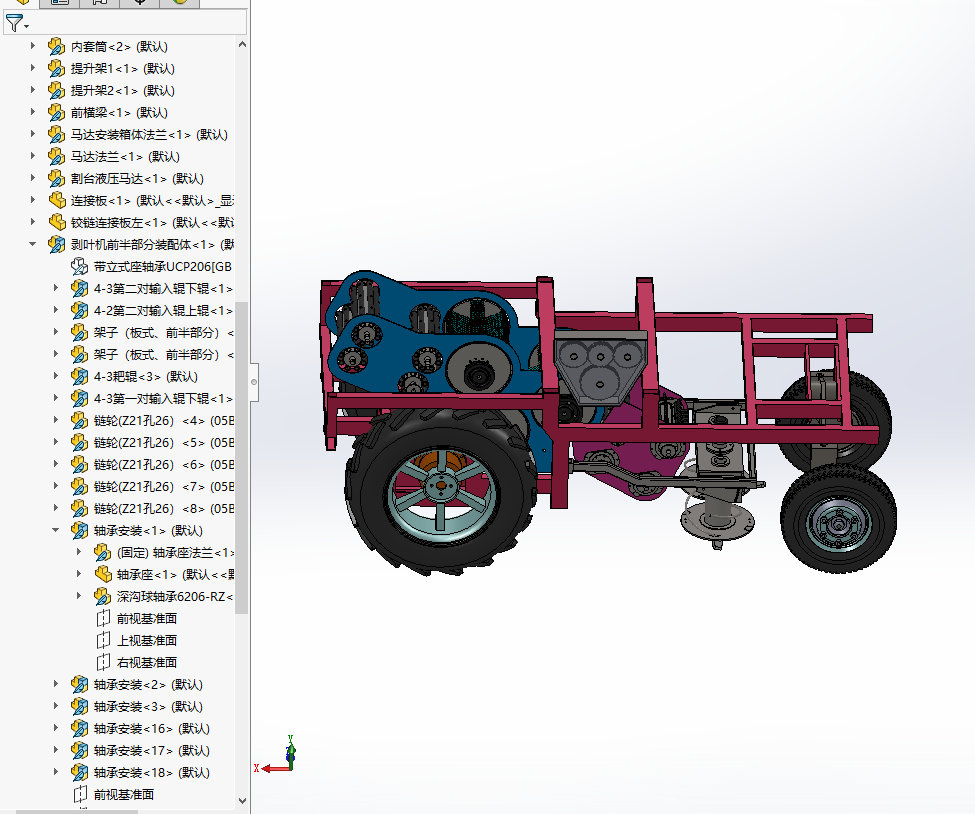Switch to the ConfigurationManager tab icon

(x=97, y=4)
